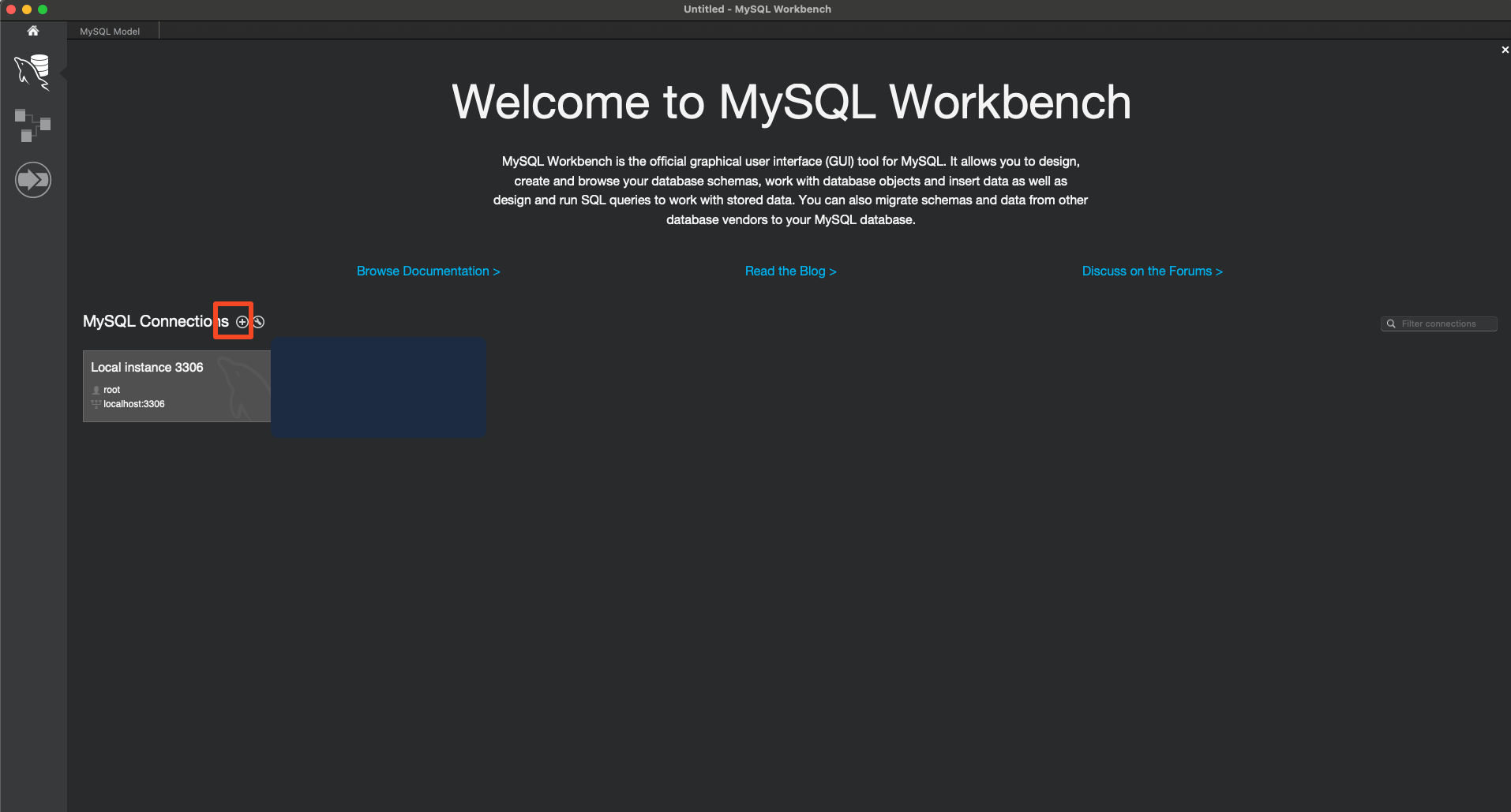Click the magnifier icon in Filter connections
Screen dimensions: 1511x812
point(1391,324)
